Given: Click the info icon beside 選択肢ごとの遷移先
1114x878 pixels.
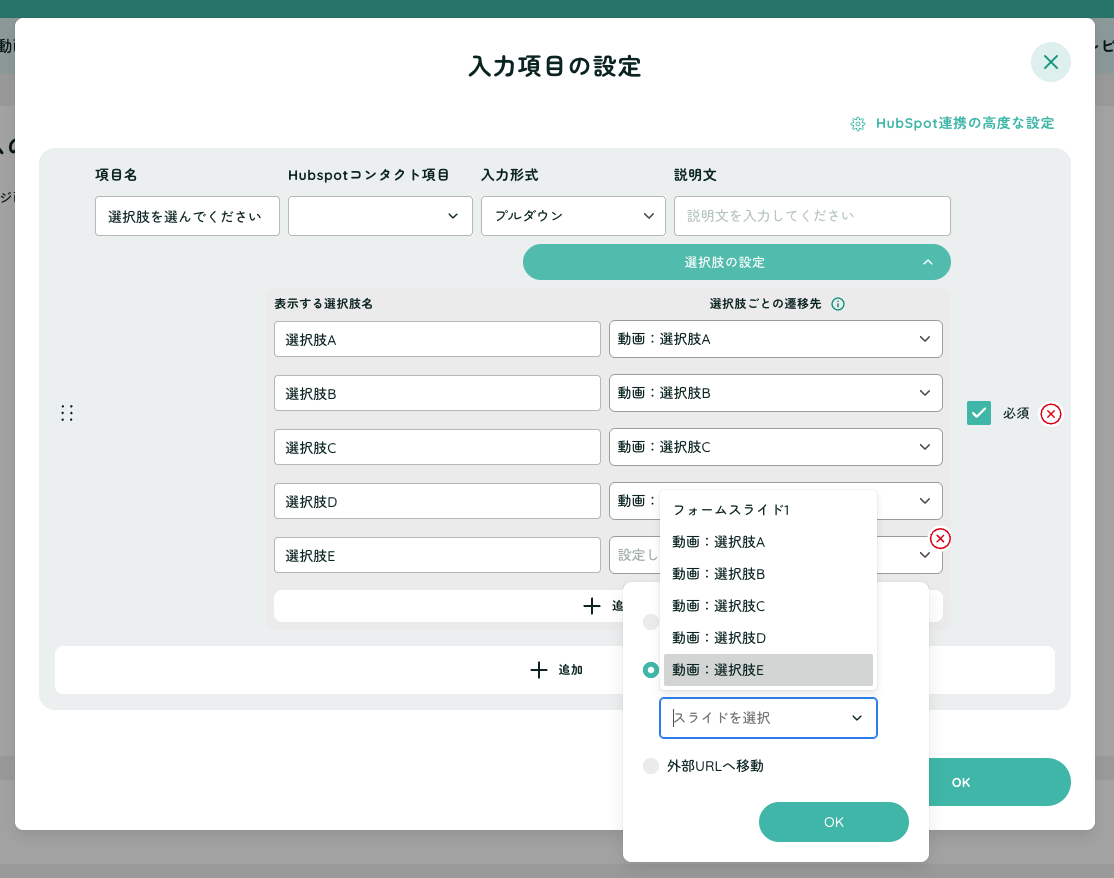Looking at the screenshot, I should [838, 304].
